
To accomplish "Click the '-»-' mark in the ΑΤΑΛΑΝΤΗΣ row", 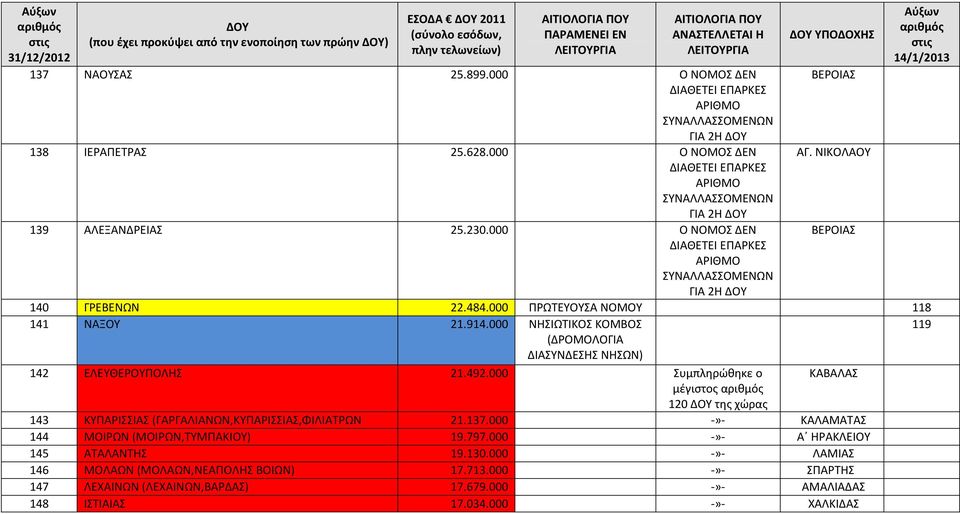I will point(718,454).
